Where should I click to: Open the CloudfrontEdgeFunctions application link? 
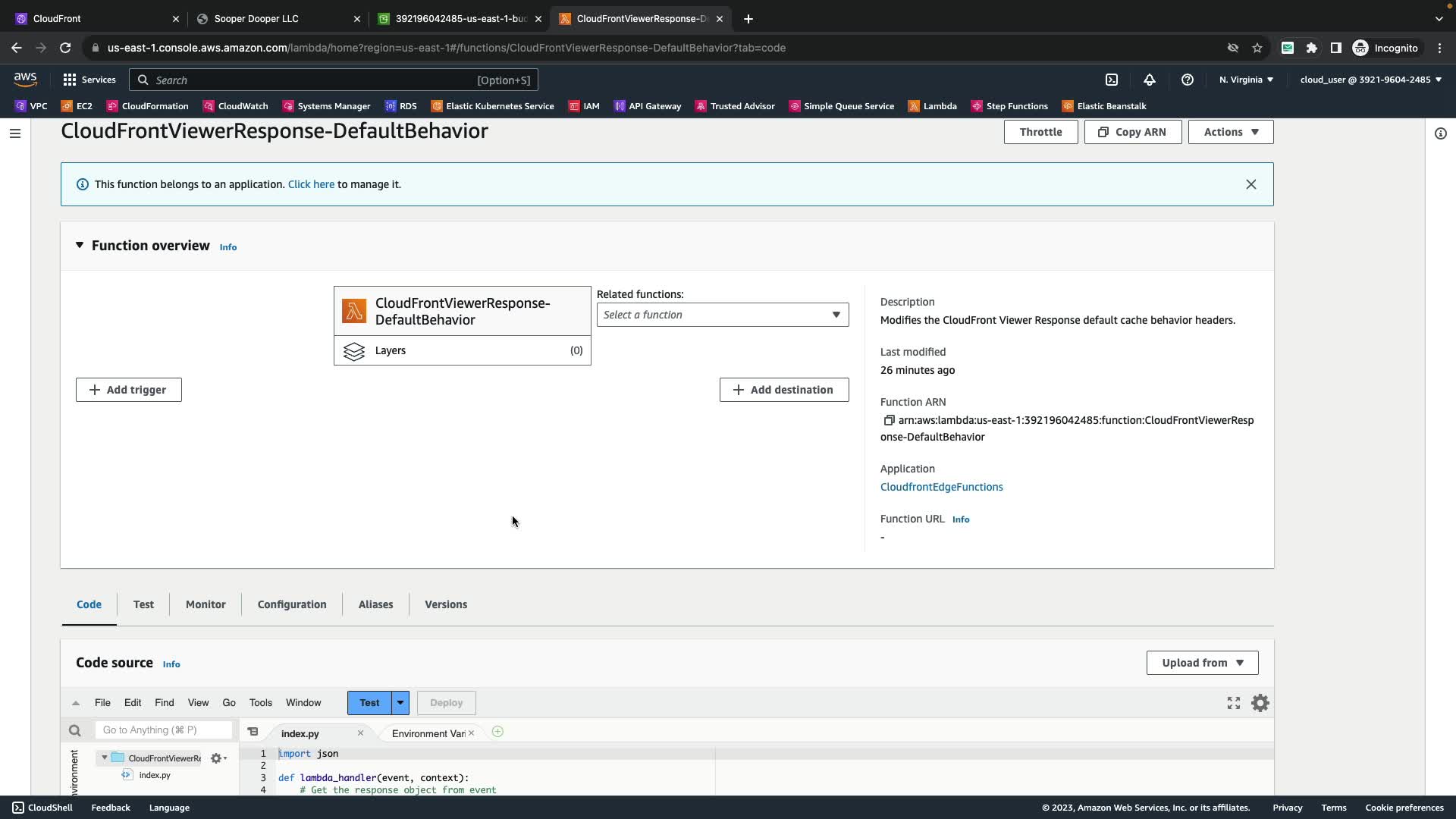coord(941,487)
